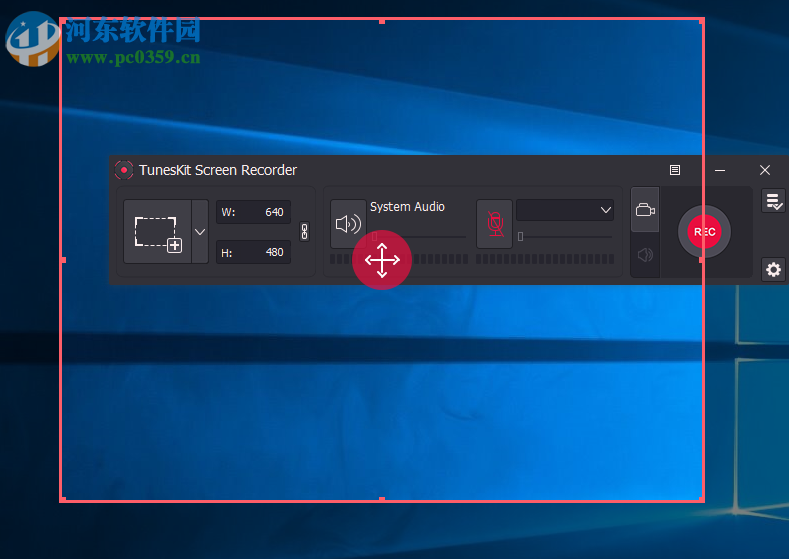Click the W width field showing 640
789x559 pixels.
254,212
